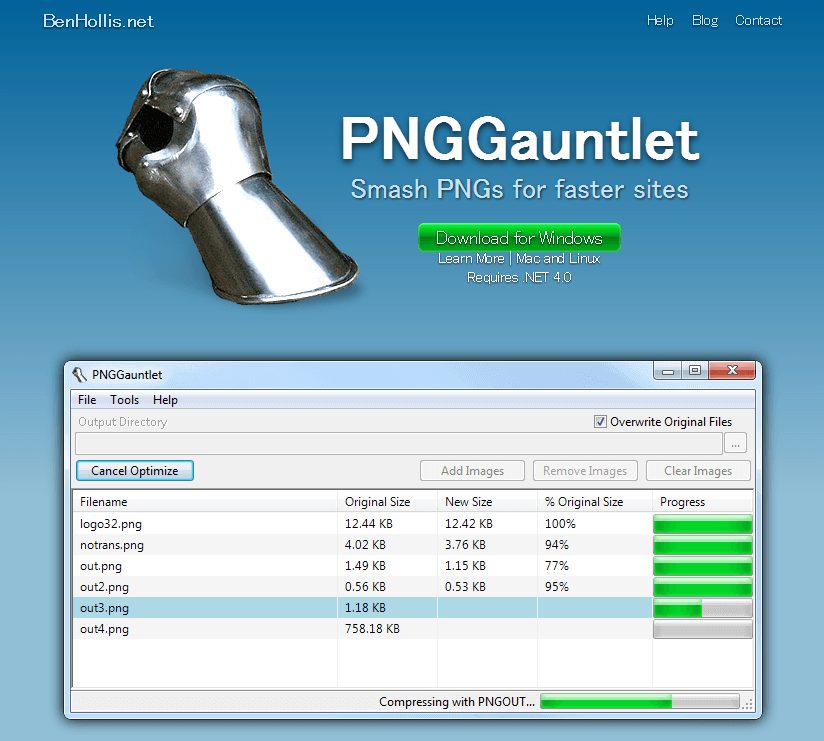This screenshot has height=741, width=824.
Task: Maximize the PNGGauntlet window
Action: [695, 370]
